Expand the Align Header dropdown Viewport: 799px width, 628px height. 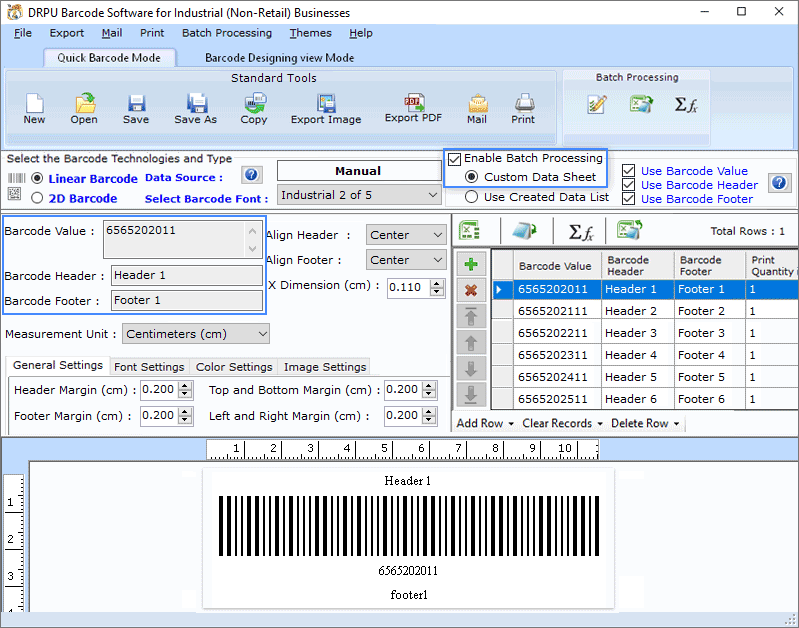click(x=406, y=235)
